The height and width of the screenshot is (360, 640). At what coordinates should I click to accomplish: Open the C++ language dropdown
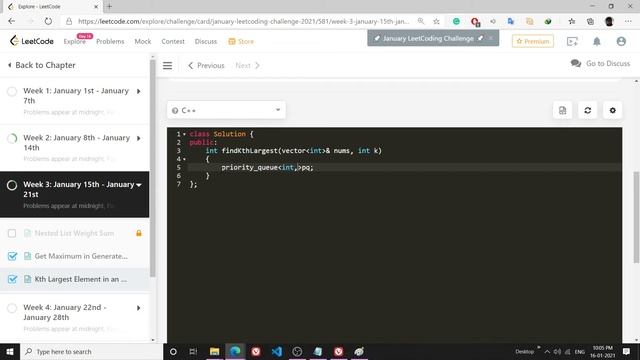click(226, 110)
